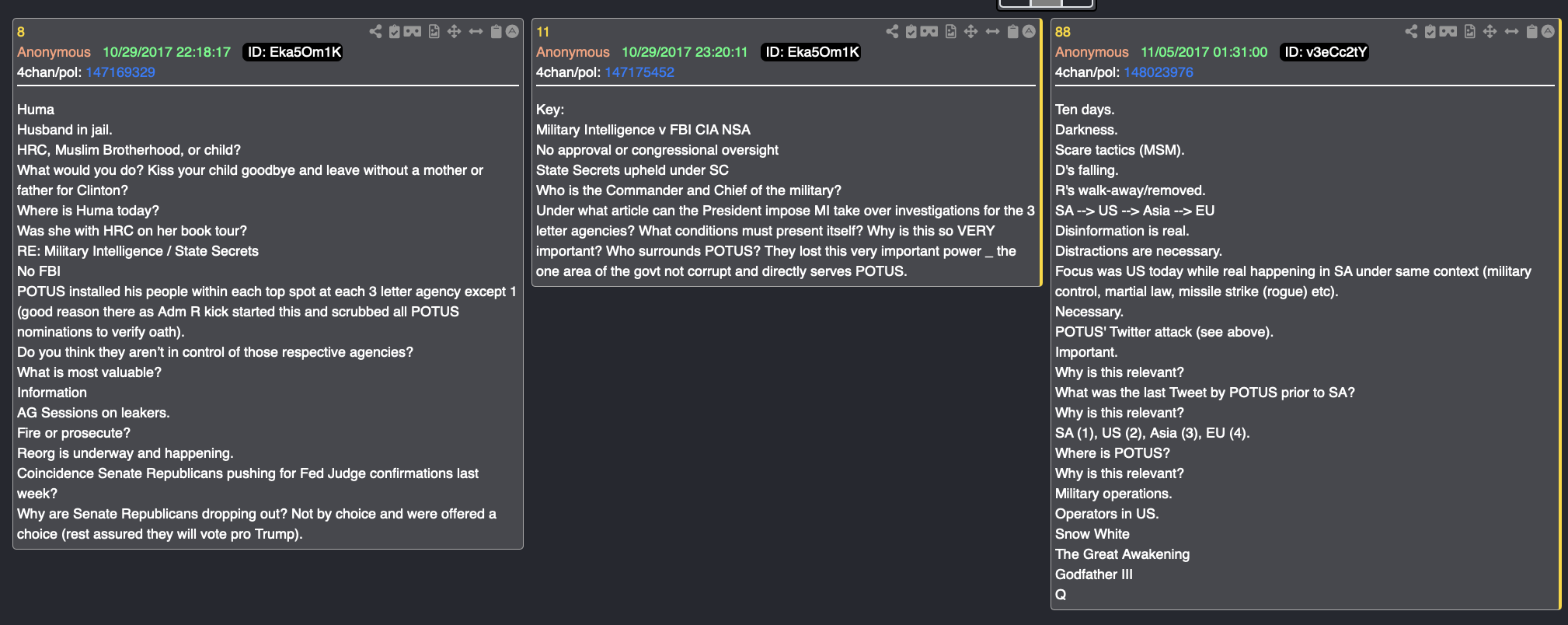The image size is (1568, 625).
Task: Click the line "Reorg is underway and happening."
Action: [125, 453]
